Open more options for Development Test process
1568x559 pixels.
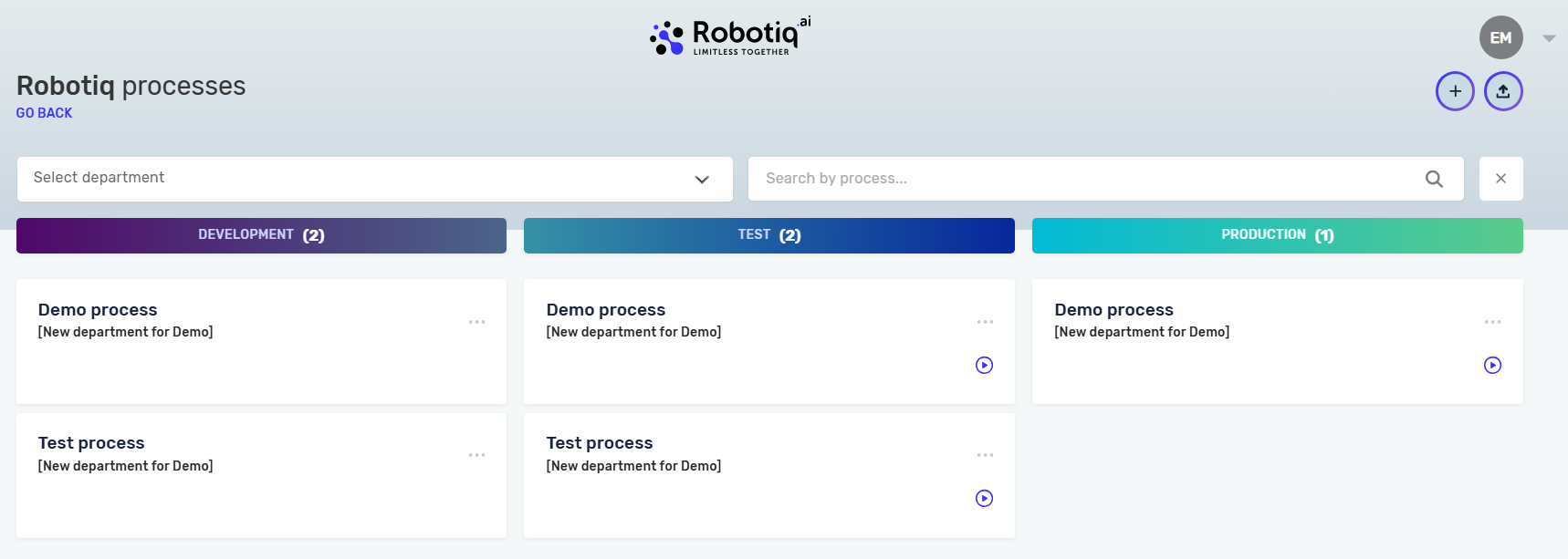pyautogui.click(x=476, y=455)
